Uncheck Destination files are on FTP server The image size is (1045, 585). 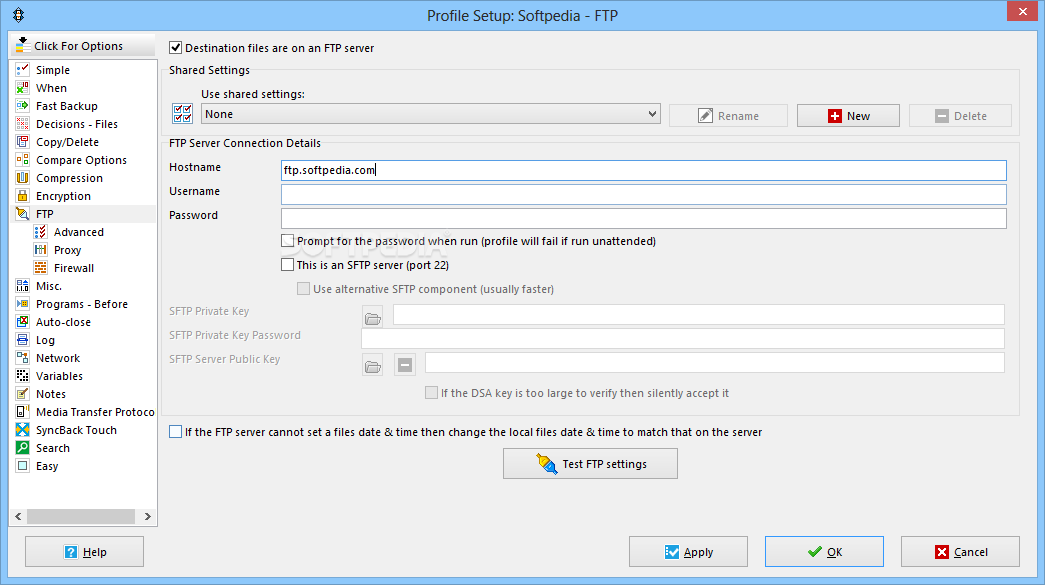tap(175, 47)
